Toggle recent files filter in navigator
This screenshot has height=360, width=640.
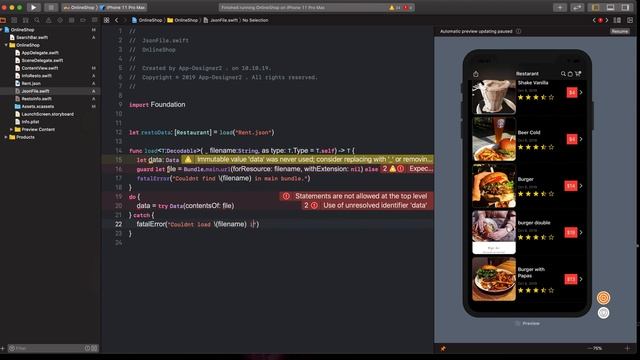click(x=87, y=348)
